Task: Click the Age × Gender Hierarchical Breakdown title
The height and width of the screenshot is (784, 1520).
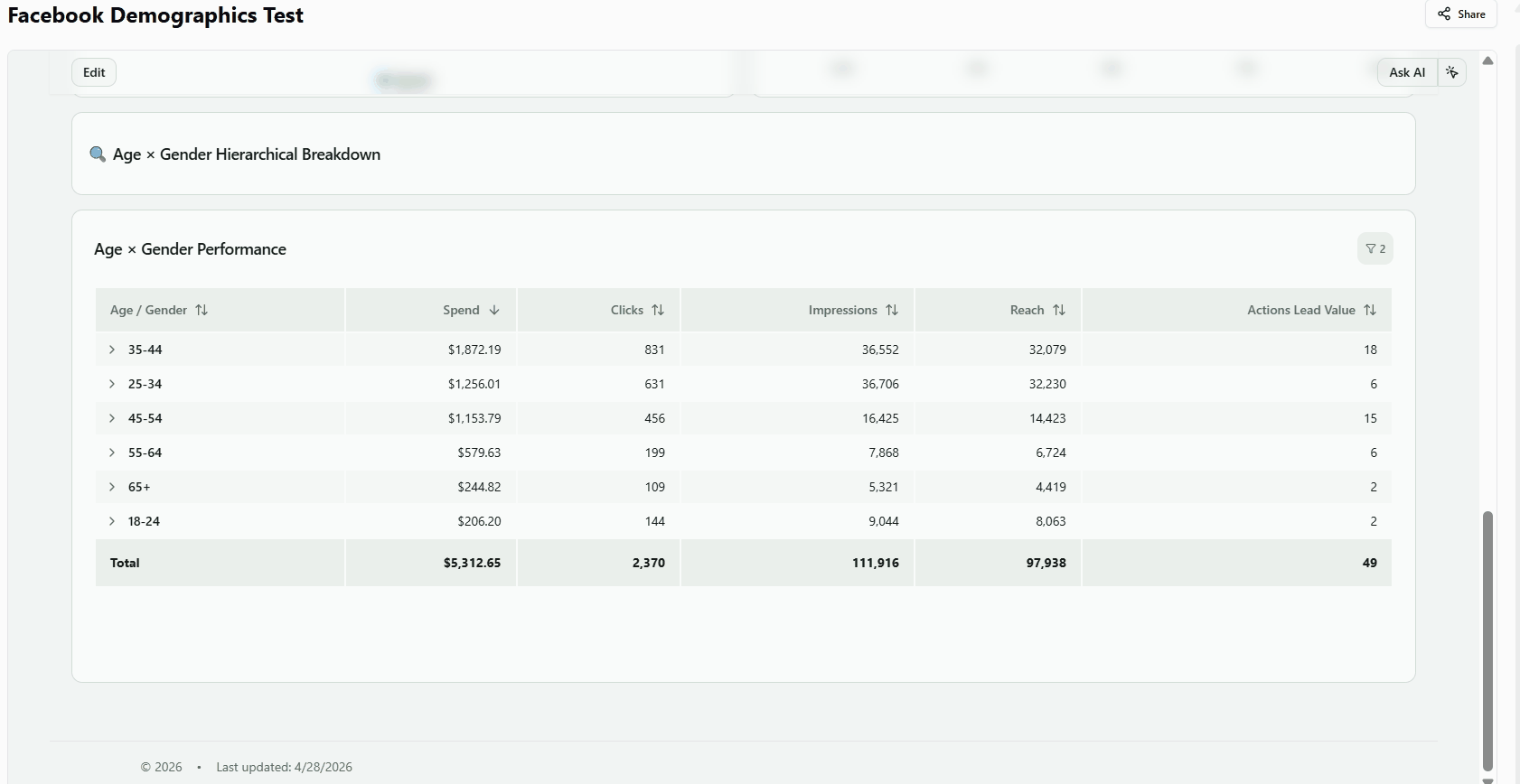Action: 247,154
